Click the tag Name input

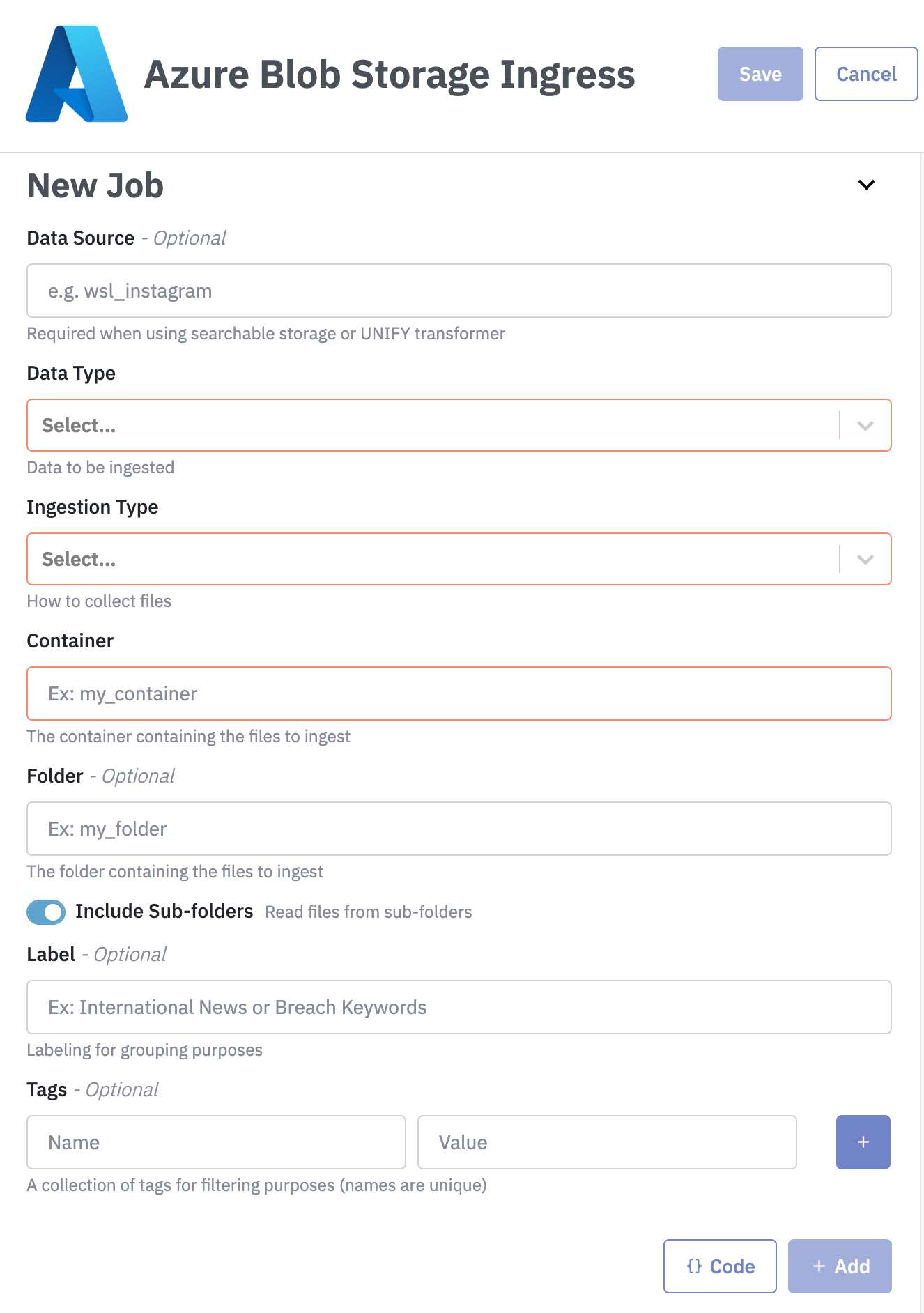(x=216, y=1142)
